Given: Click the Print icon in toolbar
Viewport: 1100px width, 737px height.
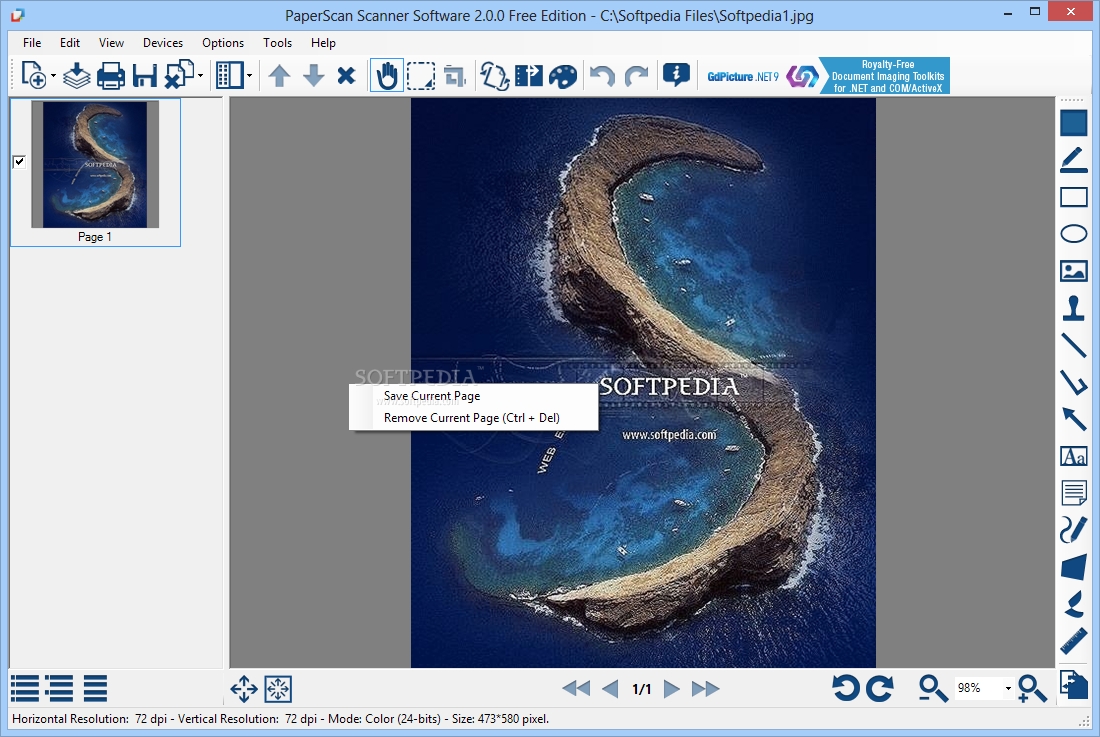Looking at the screenshot, I should pyautogui.click(x=111, y=75).
